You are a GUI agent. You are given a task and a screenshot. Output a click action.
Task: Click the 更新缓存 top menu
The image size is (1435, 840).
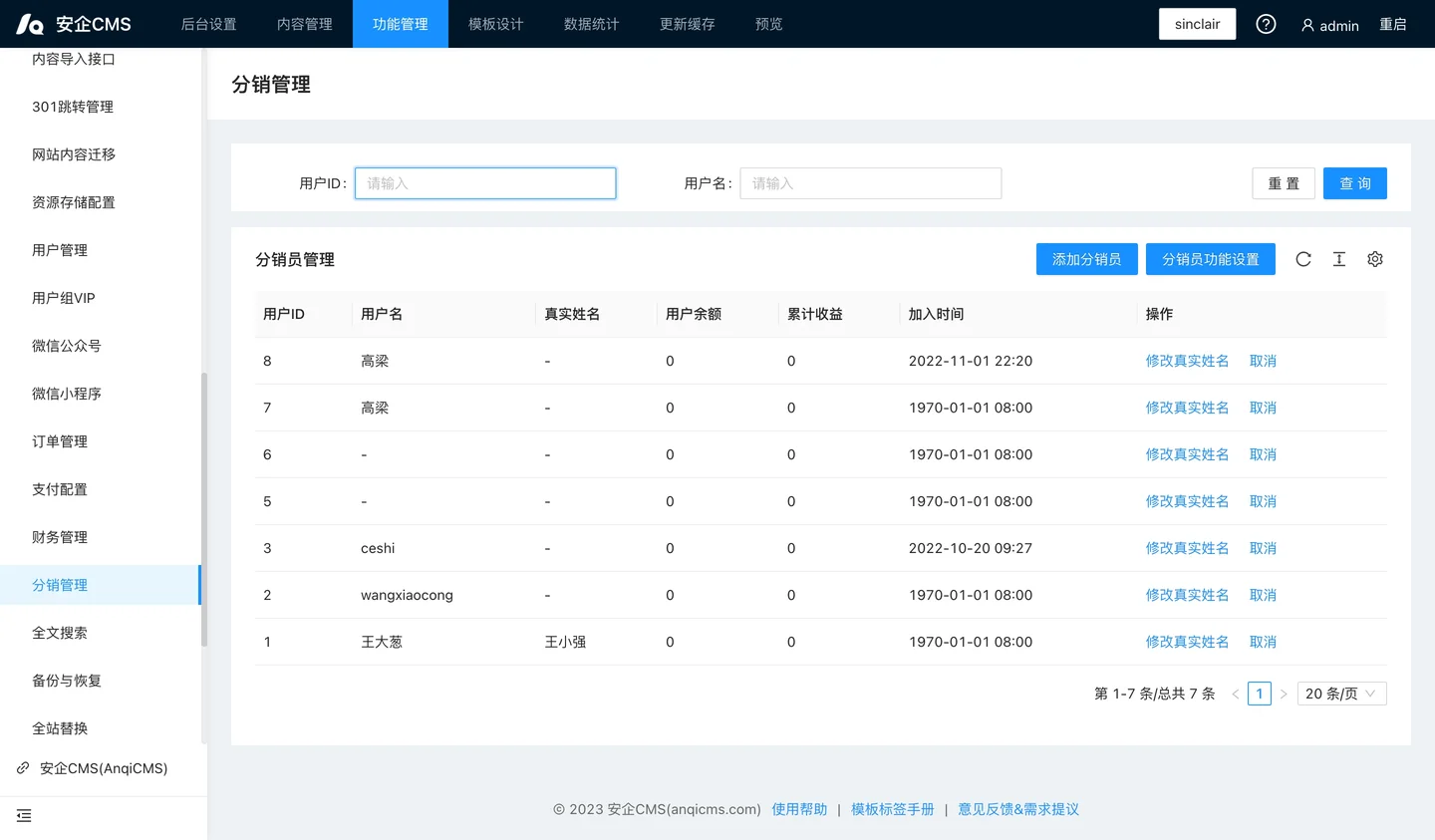click(688, 24)
